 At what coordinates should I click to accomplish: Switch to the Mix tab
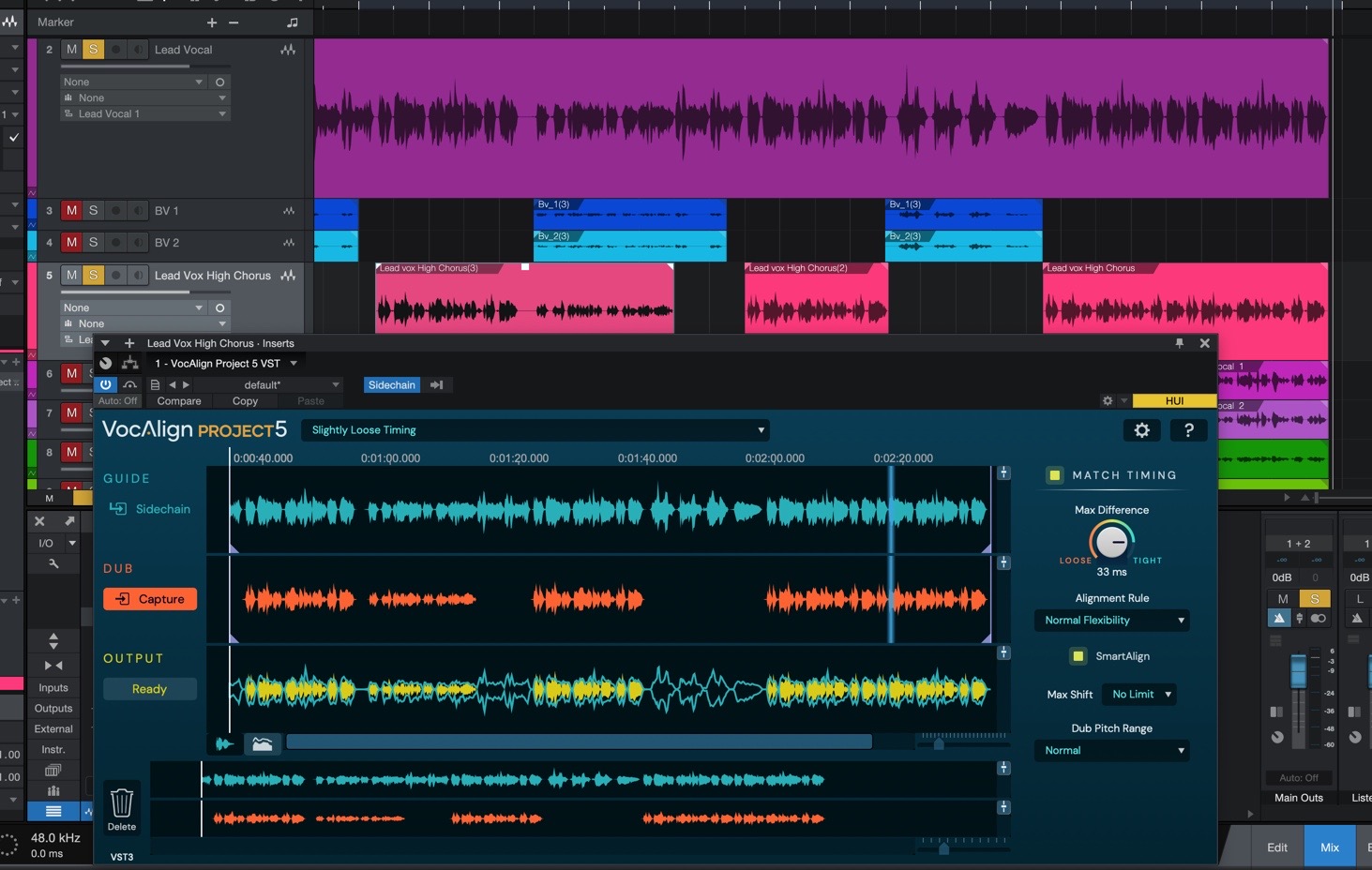point(1329,847)
